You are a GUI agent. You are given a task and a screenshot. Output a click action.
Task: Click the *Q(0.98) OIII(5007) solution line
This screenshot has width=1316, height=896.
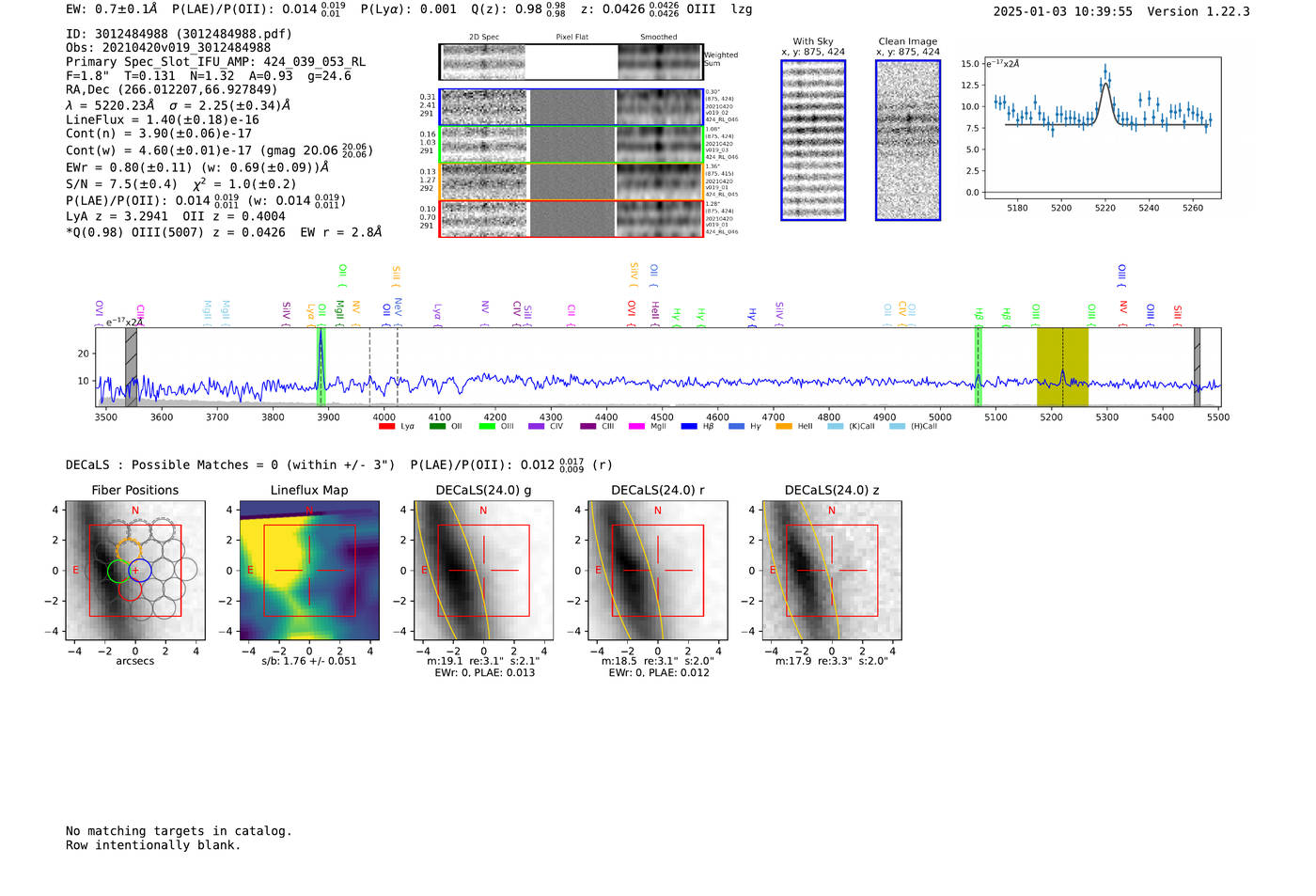[224, 232]
